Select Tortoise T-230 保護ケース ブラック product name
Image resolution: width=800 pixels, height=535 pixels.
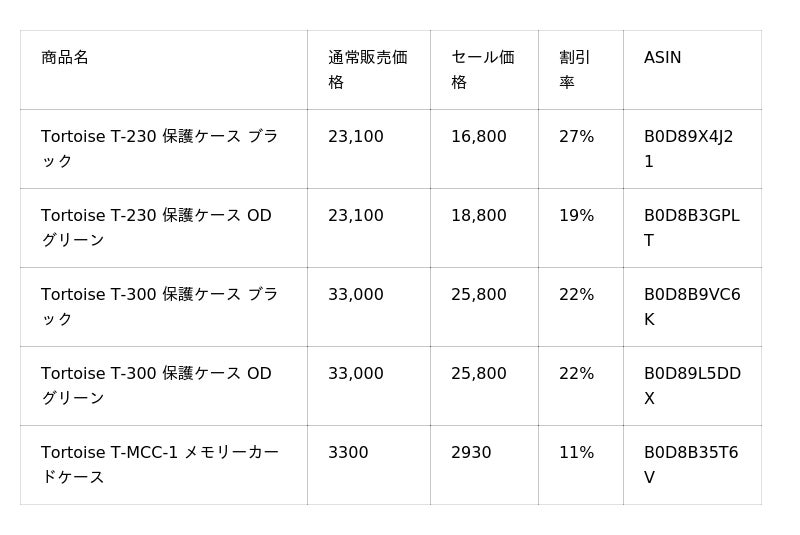(x=159, y=149)
